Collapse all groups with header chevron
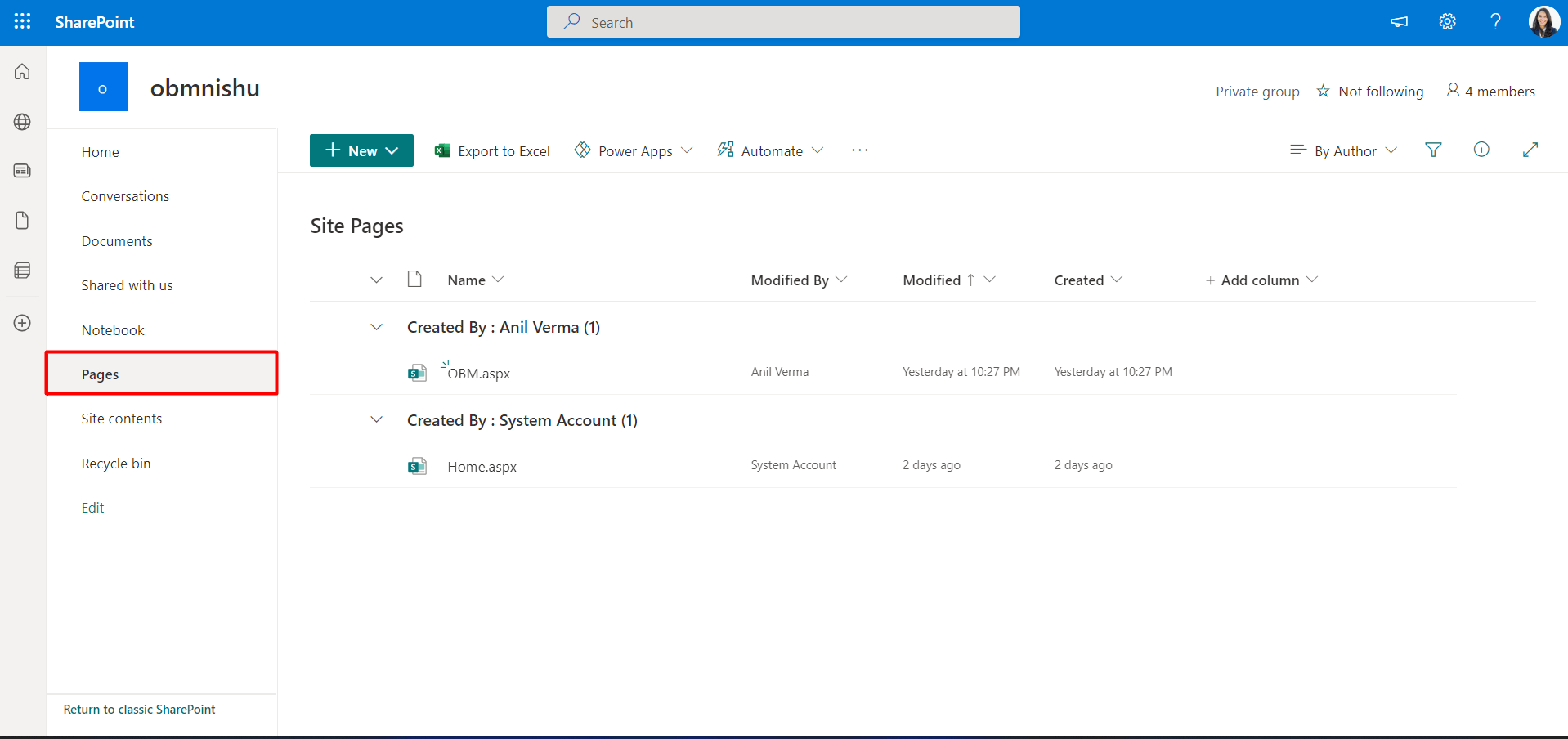 (x=376, y=280)
